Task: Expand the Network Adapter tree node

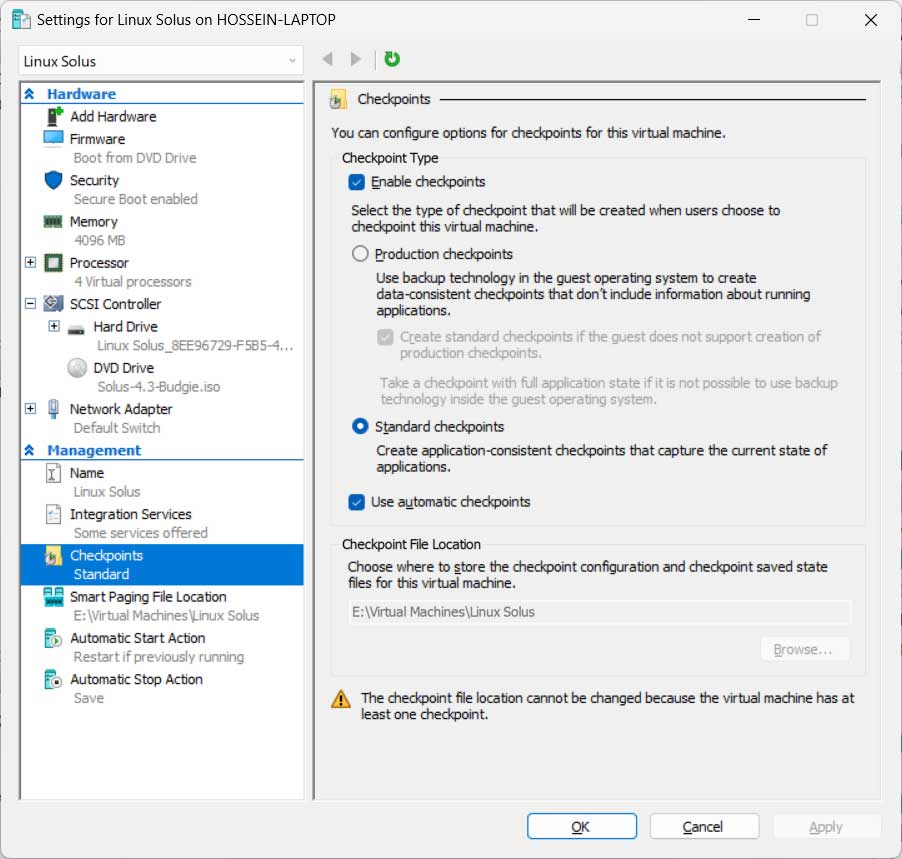Action: pyautogui.click(x=30, y=408)
